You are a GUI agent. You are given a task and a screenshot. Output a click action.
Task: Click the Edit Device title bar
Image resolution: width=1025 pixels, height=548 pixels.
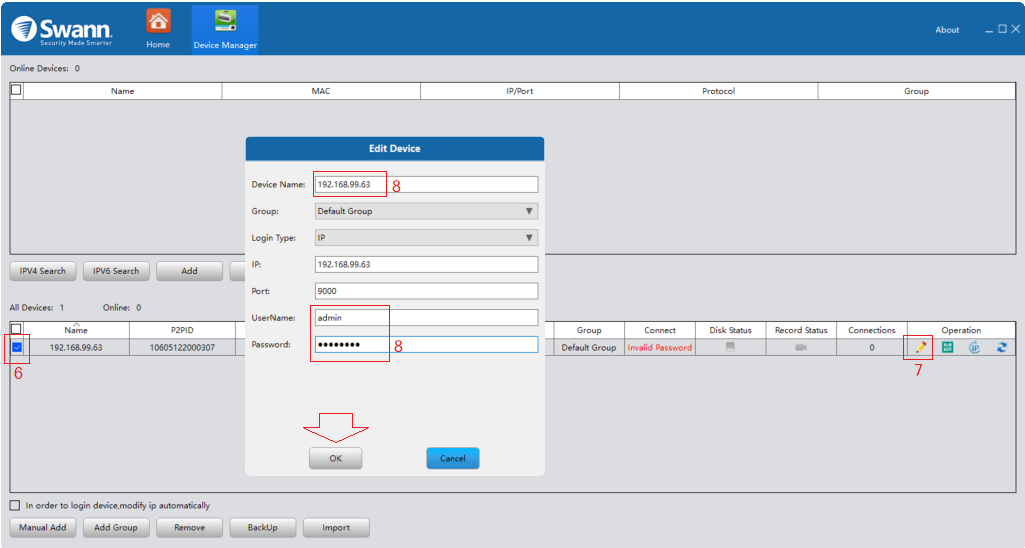tap(395, 148)
